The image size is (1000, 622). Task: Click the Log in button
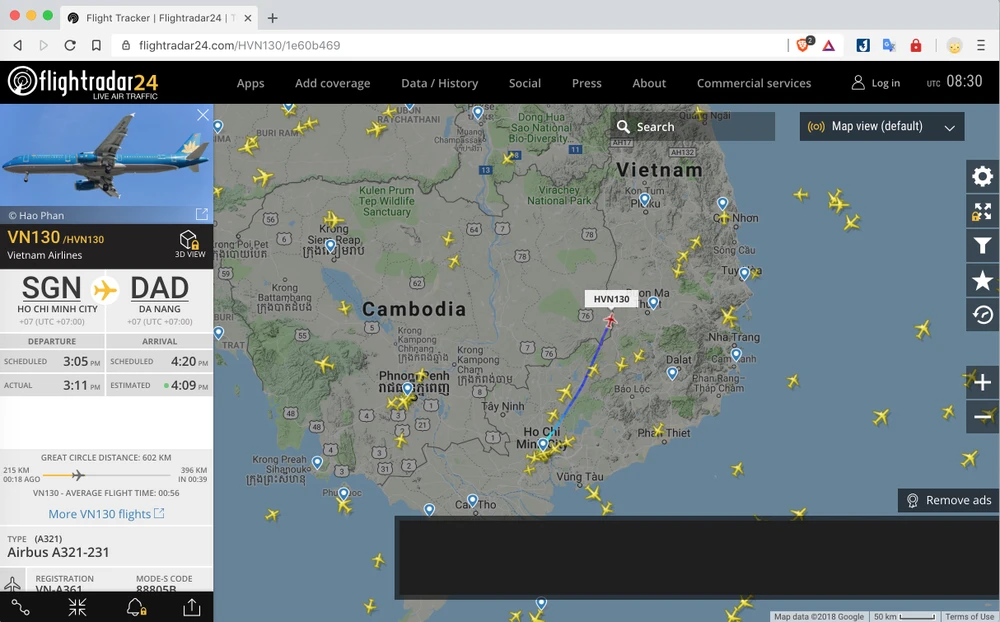click(x=875, y=83)
